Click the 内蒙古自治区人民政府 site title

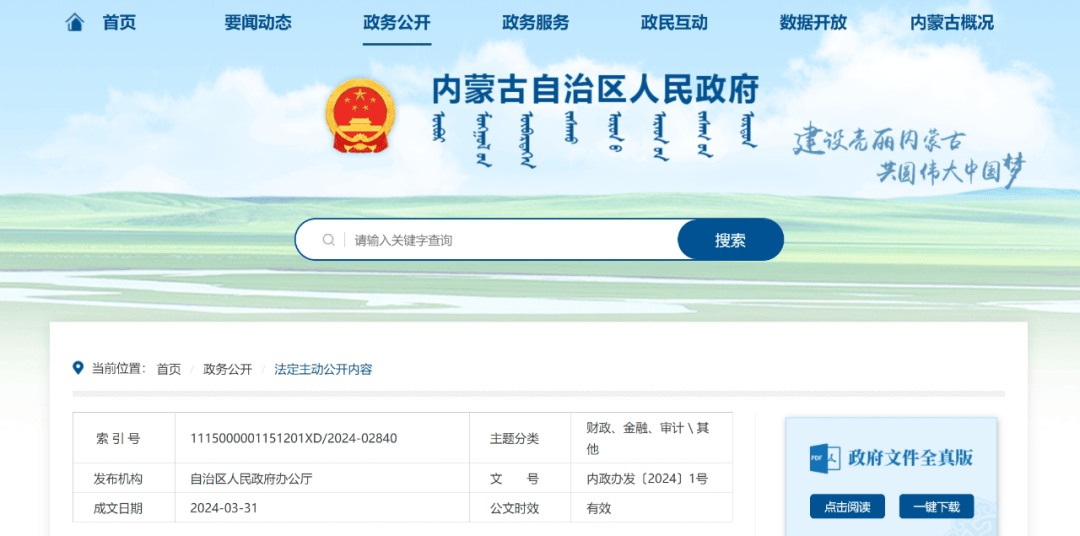(595, 90)
